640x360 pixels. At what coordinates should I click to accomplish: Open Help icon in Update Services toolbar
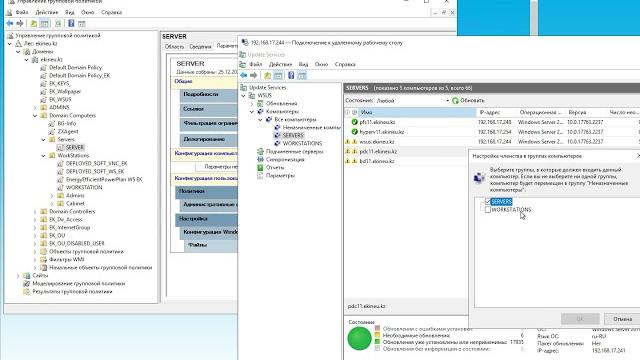(291, 76)
